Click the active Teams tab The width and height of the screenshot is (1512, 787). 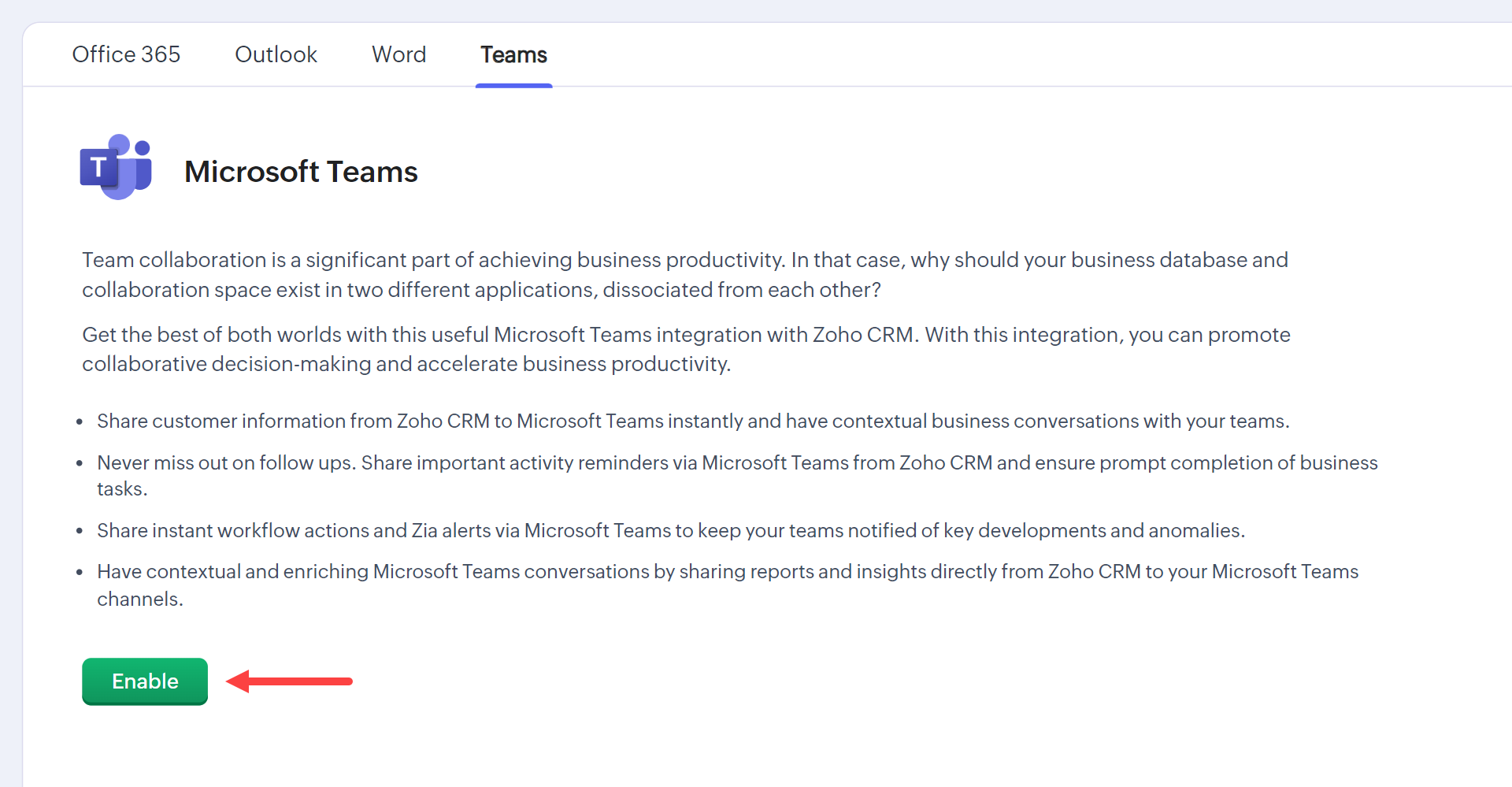pyautogui.click(x=513, y=54)
